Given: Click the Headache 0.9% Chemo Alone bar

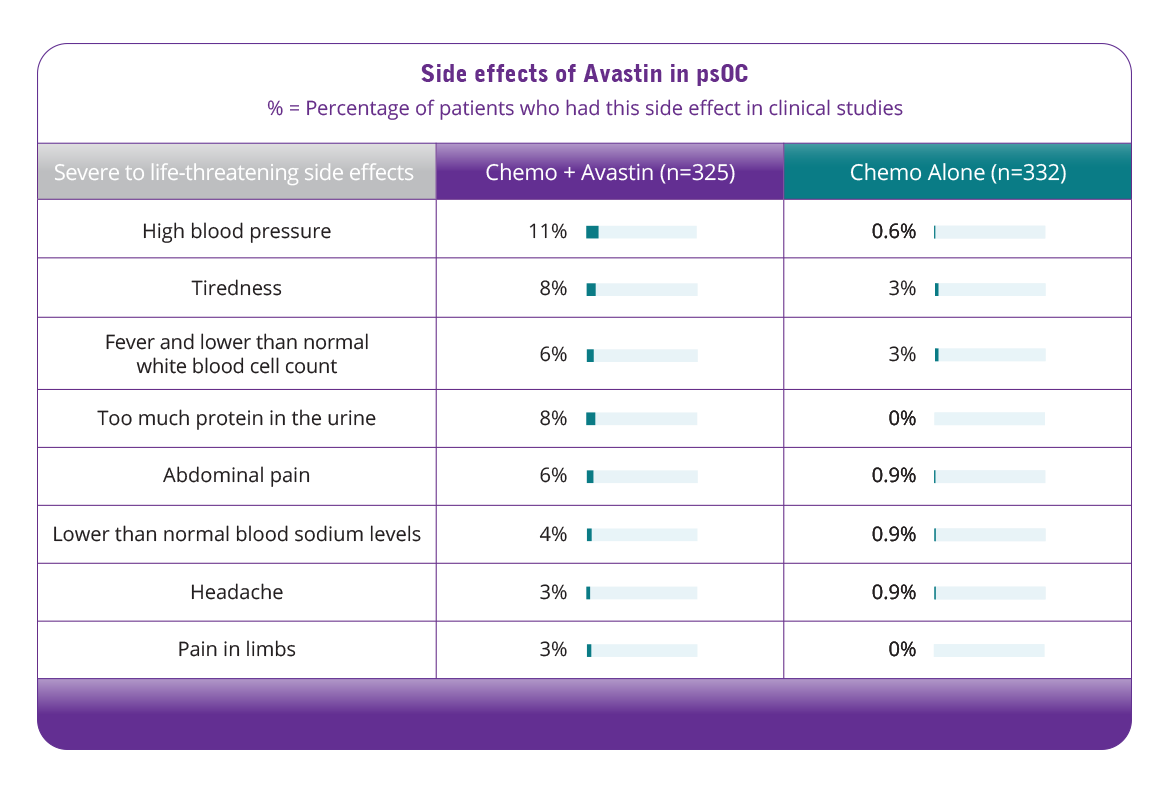Looking at the screenshot, I should (989, 593).
